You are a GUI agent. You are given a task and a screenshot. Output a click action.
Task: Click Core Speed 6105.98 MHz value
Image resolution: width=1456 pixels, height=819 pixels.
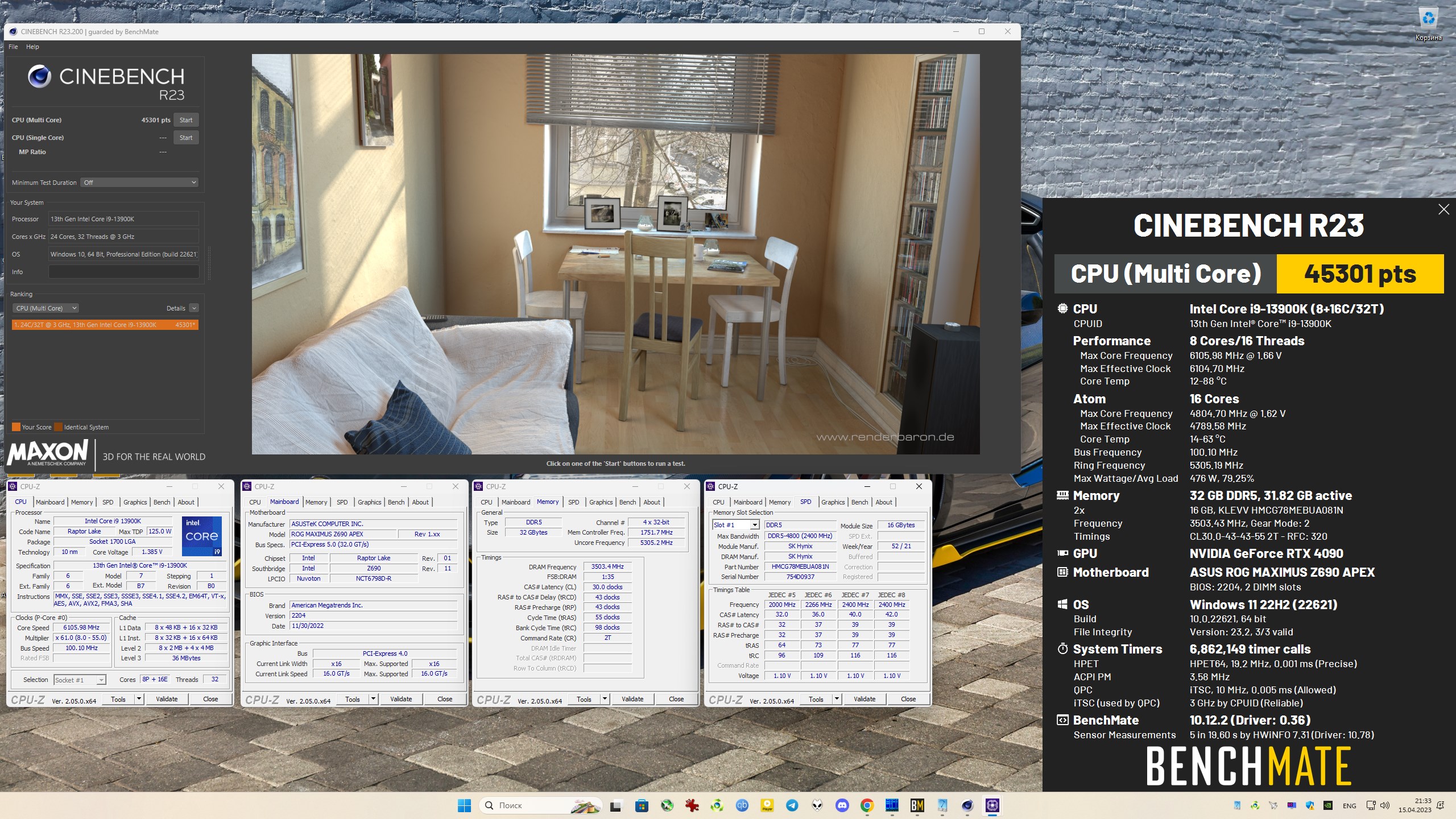click(x=81, y=627)
